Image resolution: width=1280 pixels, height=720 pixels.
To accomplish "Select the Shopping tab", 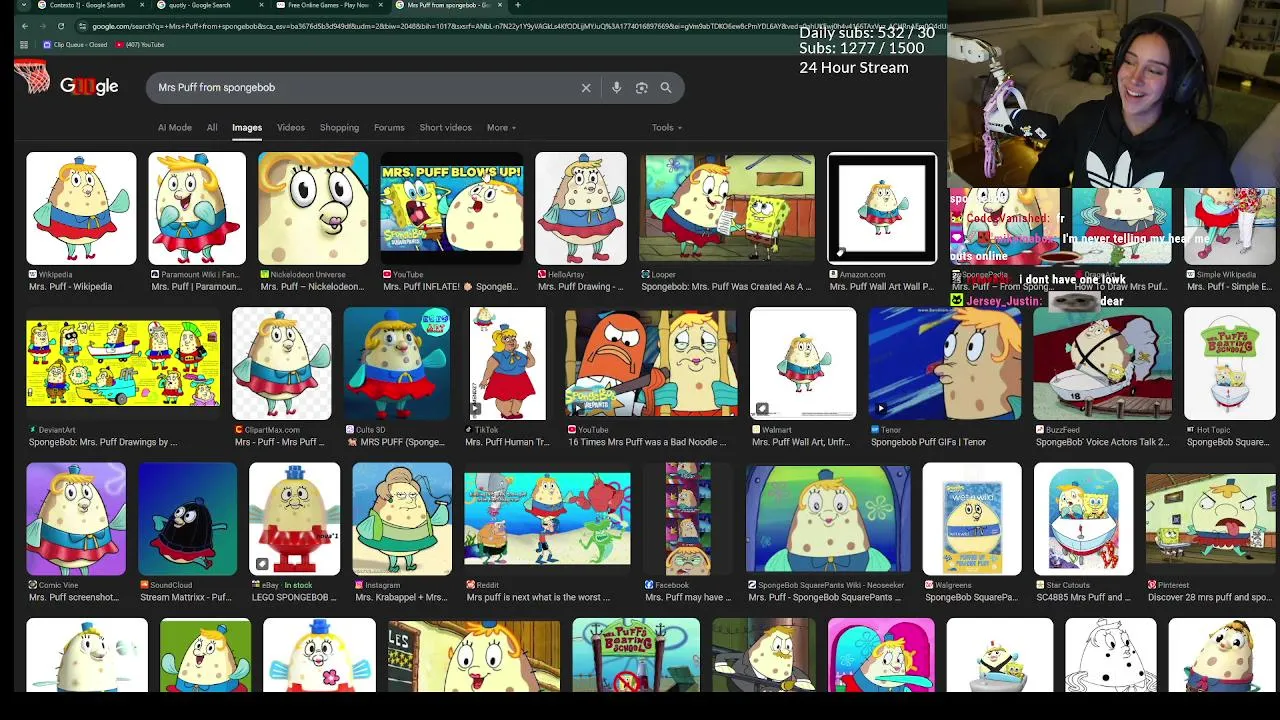I will pos(339,128).
